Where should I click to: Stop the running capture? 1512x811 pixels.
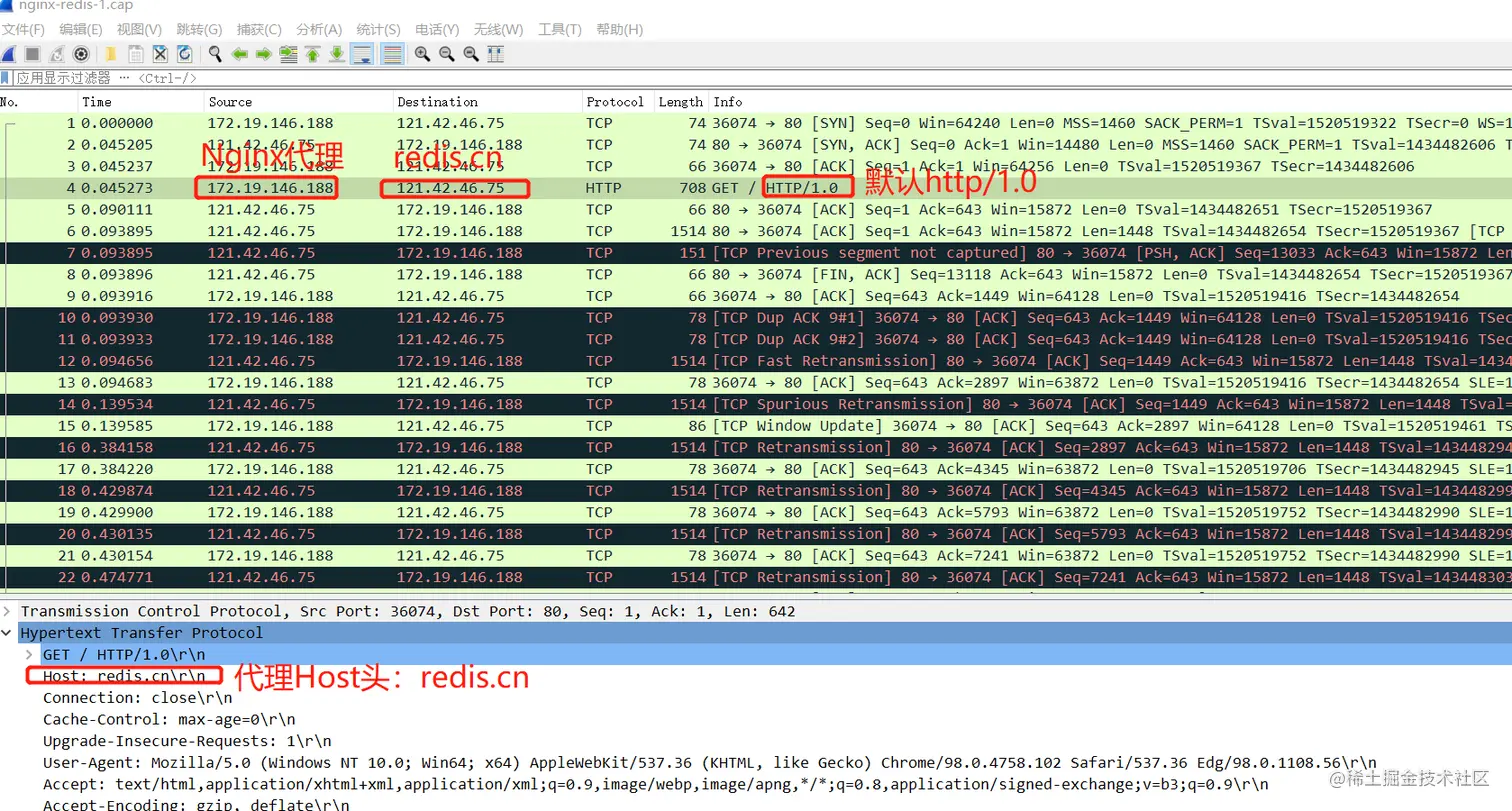(32, 54)
